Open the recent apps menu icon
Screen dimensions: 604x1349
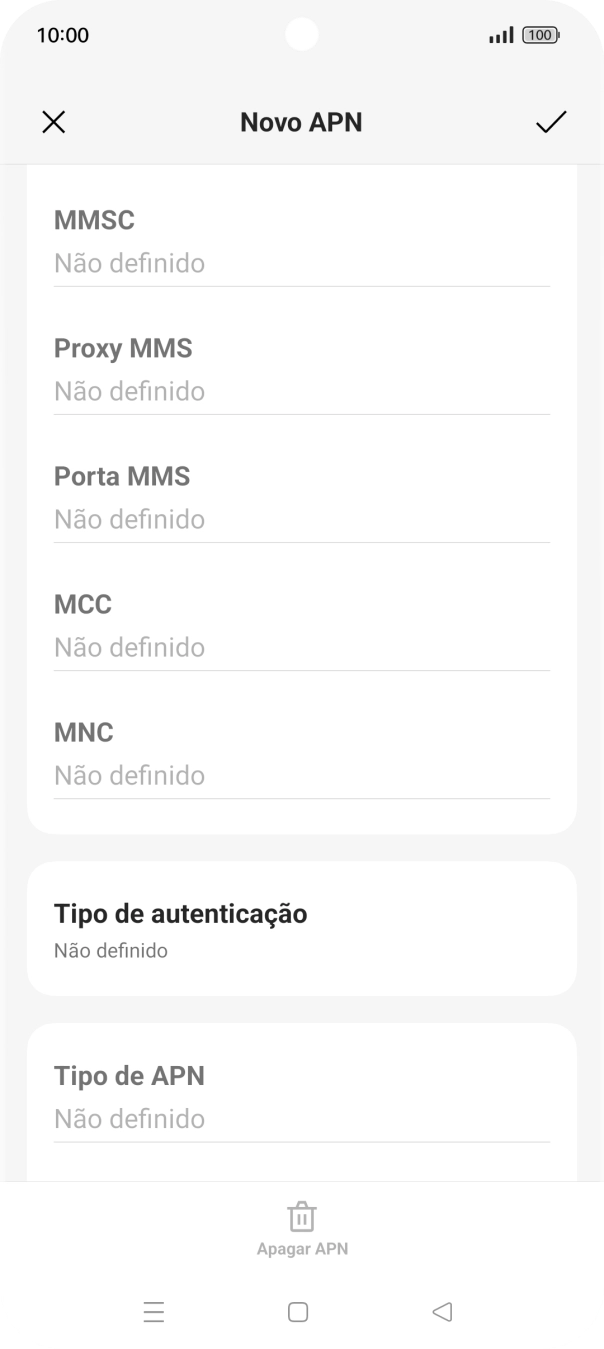(x=154, y=1312)
